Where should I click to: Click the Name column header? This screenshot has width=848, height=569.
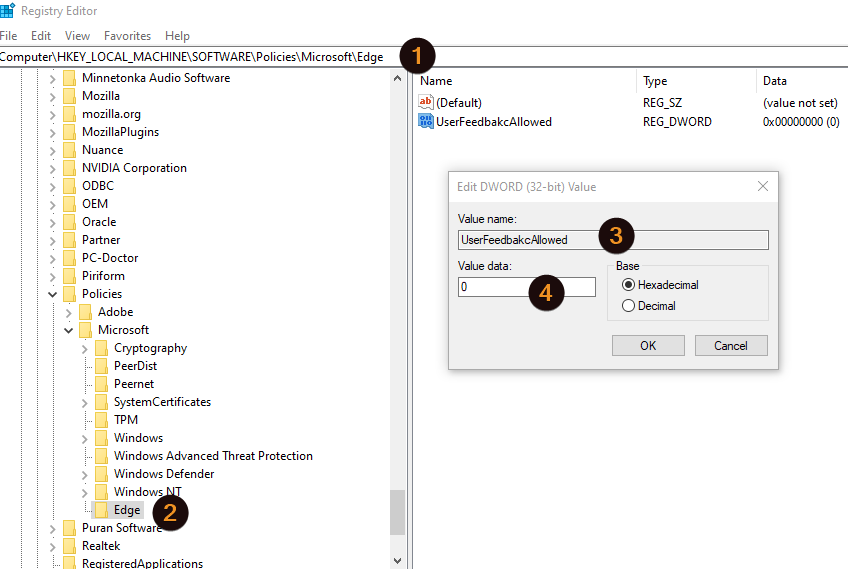click(526, 81)
